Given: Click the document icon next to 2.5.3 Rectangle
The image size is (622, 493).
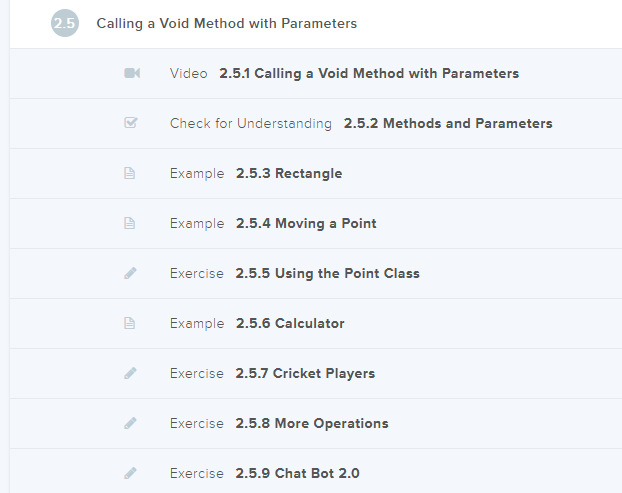Looking at the screenshot, I should 130,173.
